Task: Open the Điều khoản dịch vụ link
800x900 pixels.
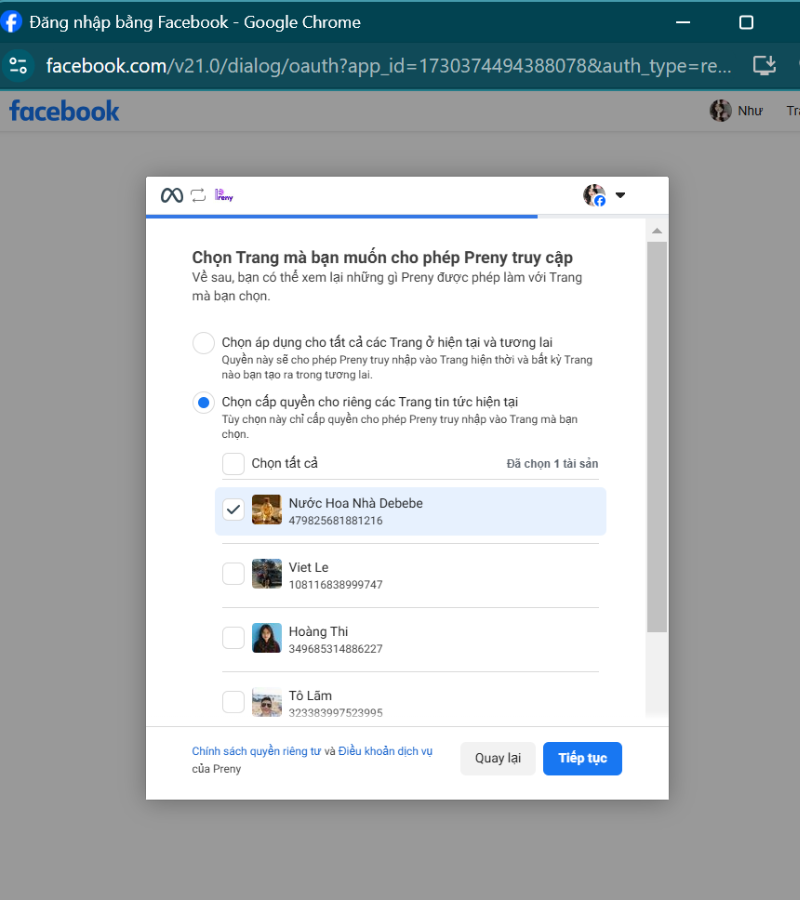Action: (x=385, y=751)
